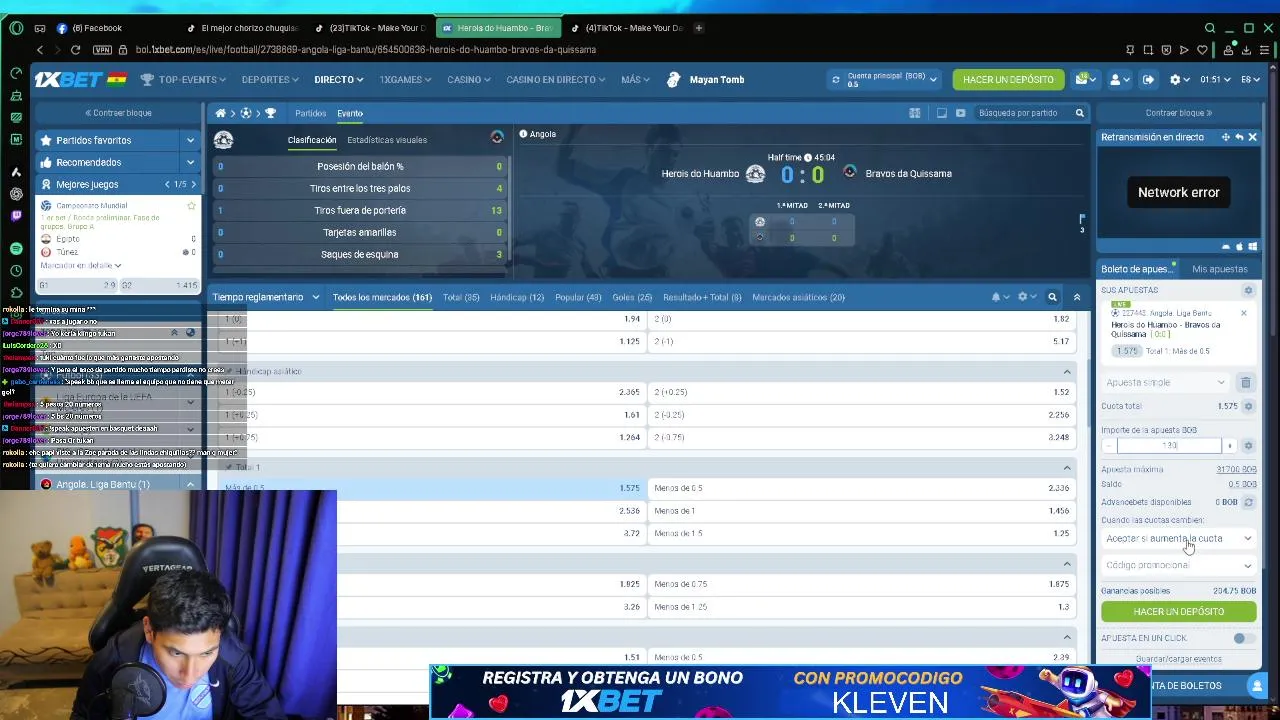Click Guardar/cargar eventos link
1280x720 pixels.
[1178, 659]
